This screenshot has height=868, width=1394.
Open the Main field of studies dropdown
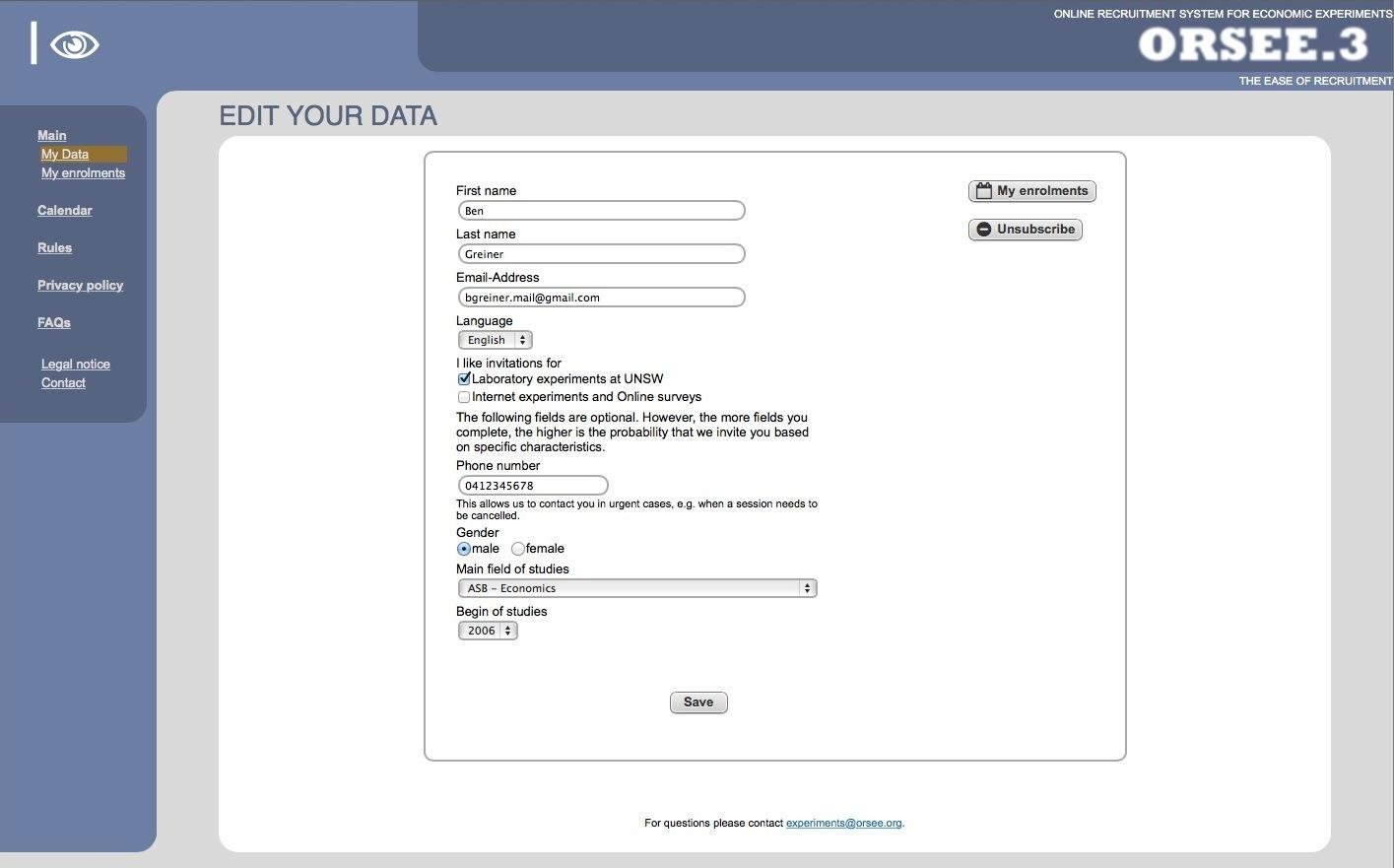click(x=636, y=587)
